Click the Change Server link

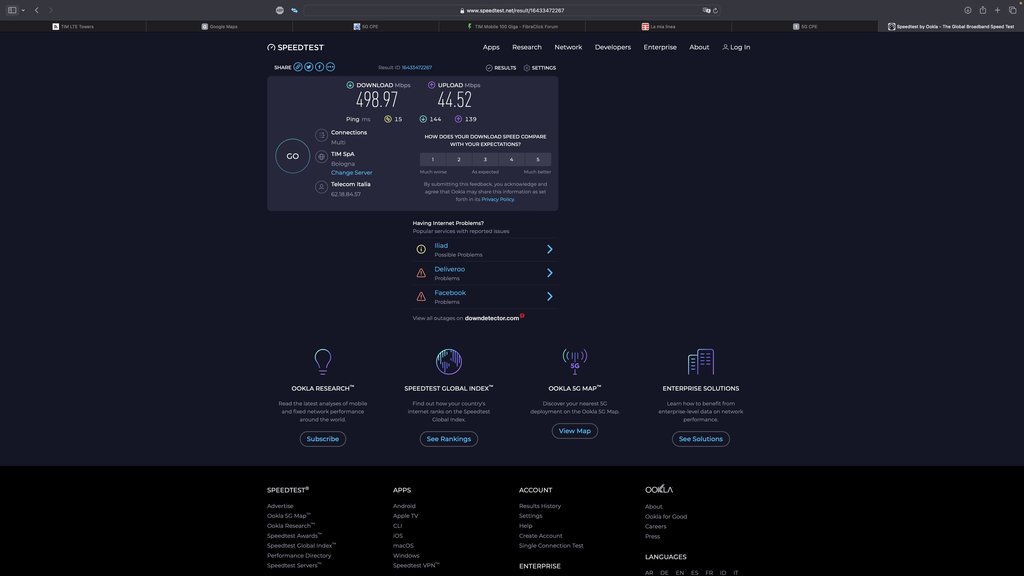click(x=351, y=173)
